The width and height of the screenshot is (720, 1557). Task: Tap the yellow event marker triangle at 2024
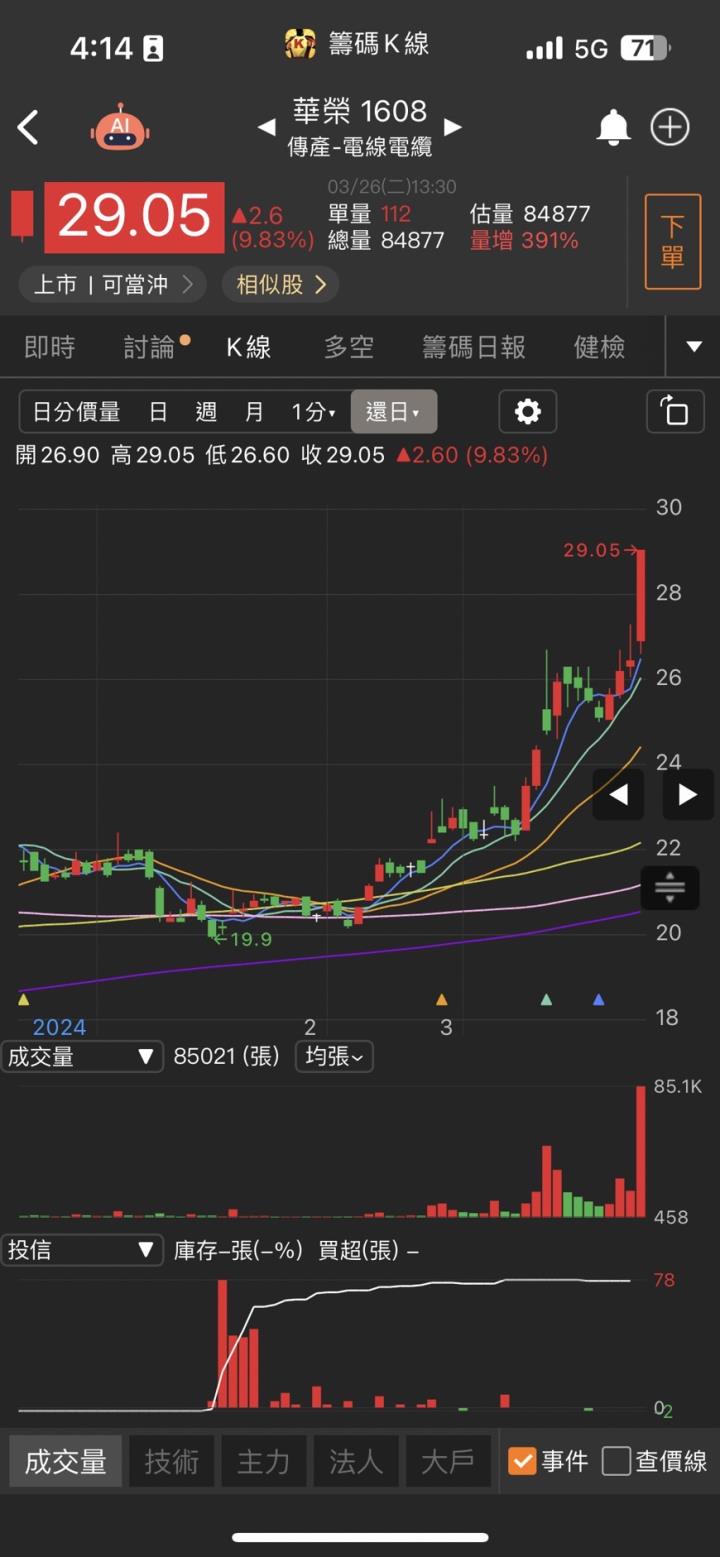[24, 999]
